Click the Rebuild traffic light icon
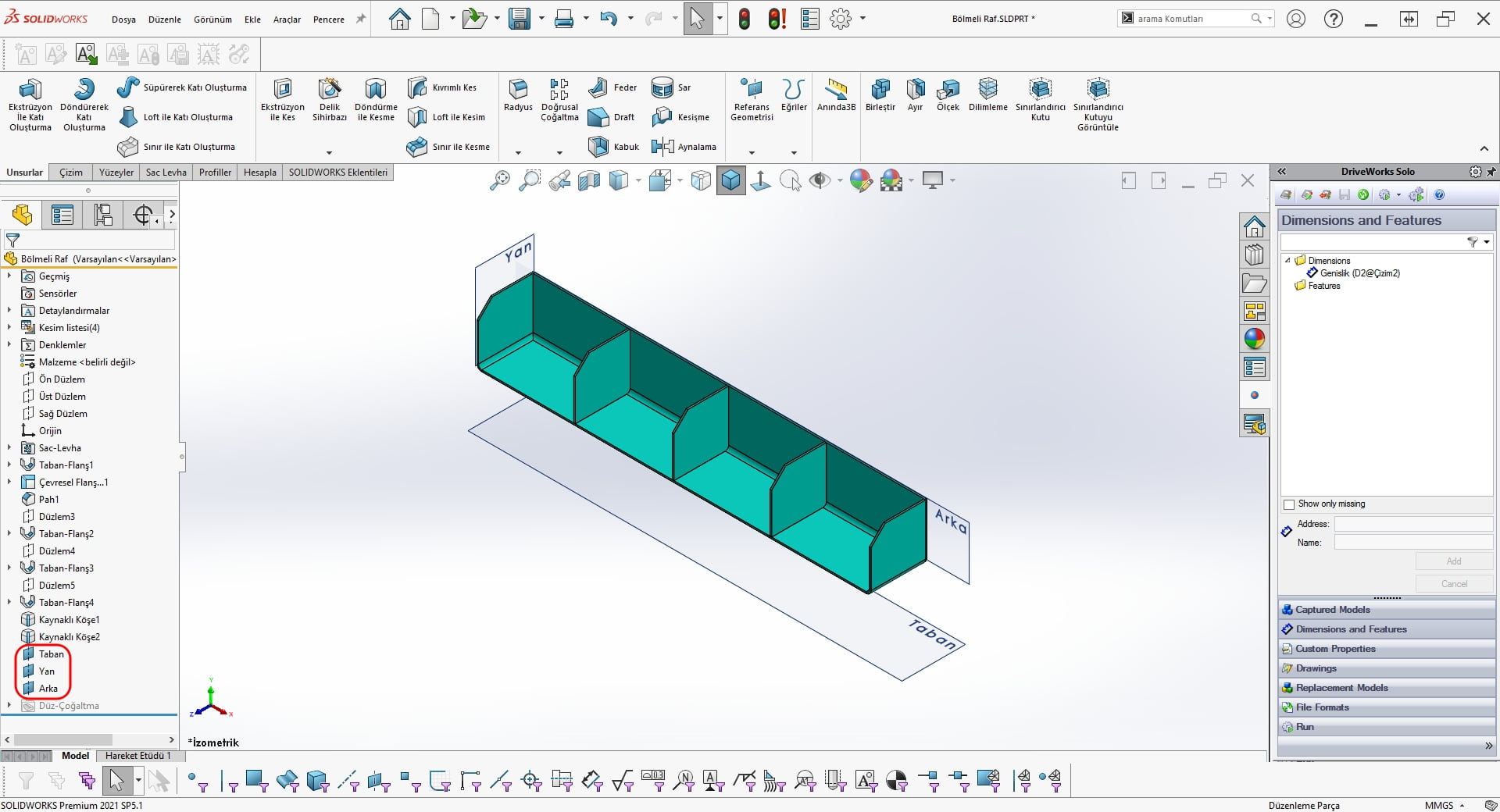The height and width of the screenshot is (812, 1500). [745, 19]
